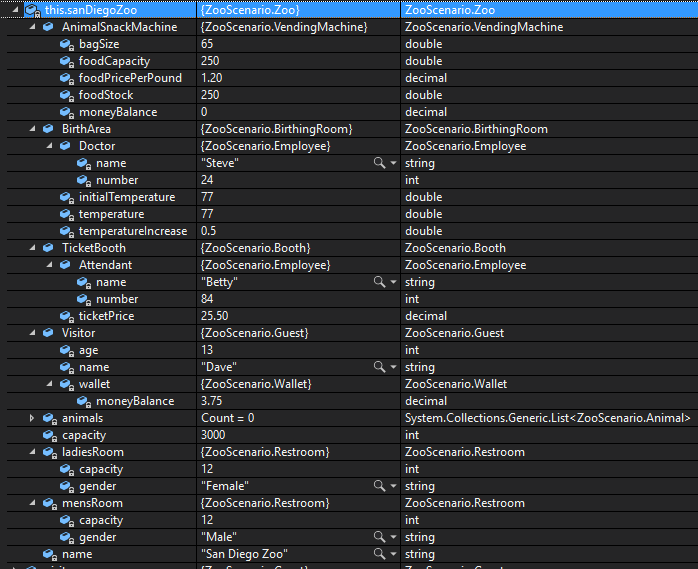The width and height of the screenshot is (698, 569).
Task: Select the bagSize value 65
Action: coord(207,44)
